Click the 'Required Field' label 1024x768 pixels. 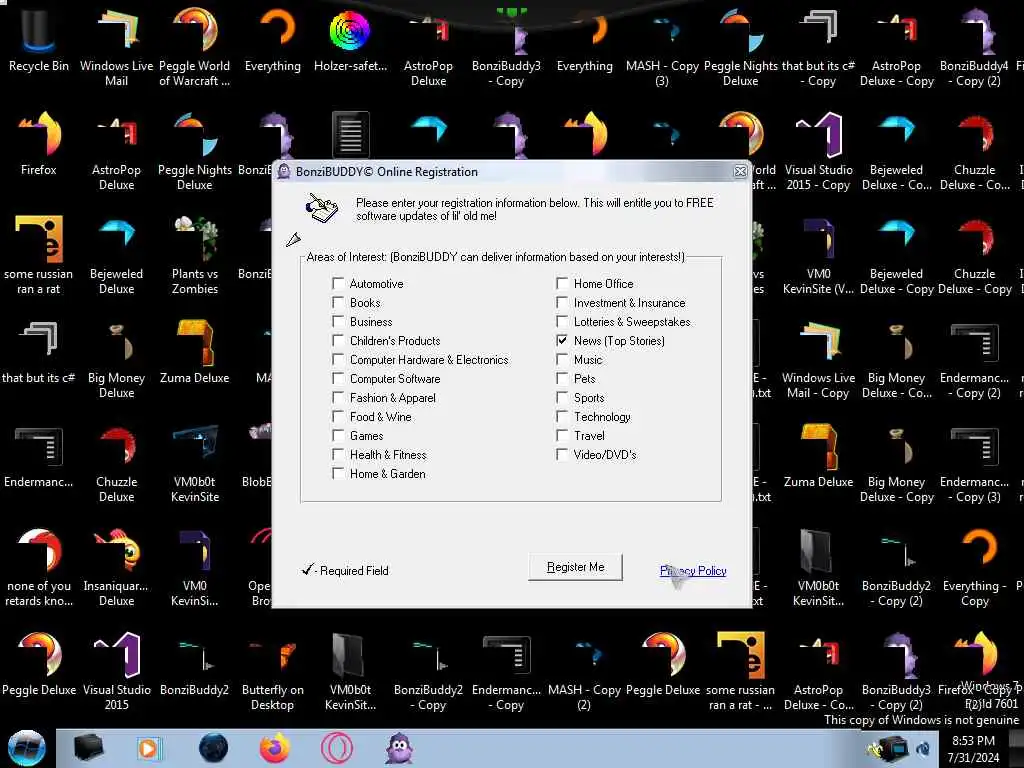pos(354,571)
